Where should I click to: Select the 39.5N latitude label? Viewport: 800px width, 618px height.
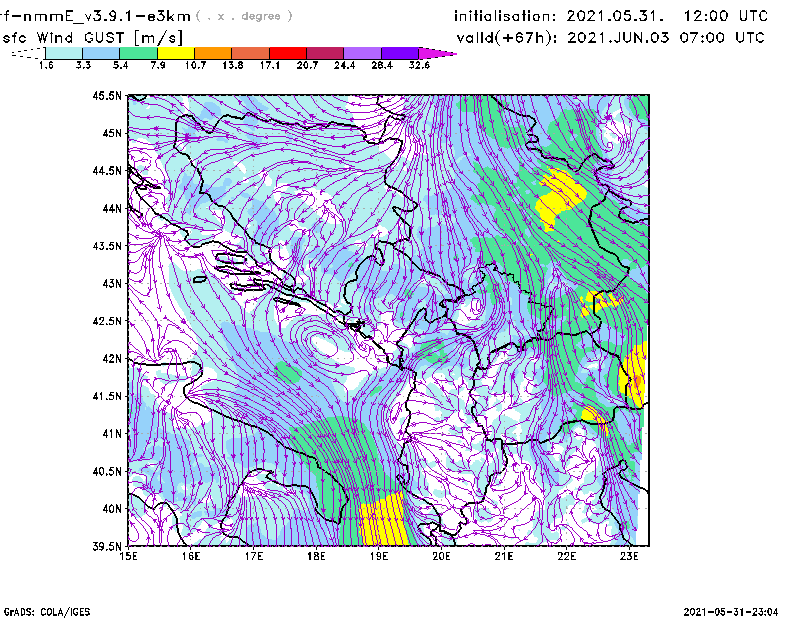107,547
